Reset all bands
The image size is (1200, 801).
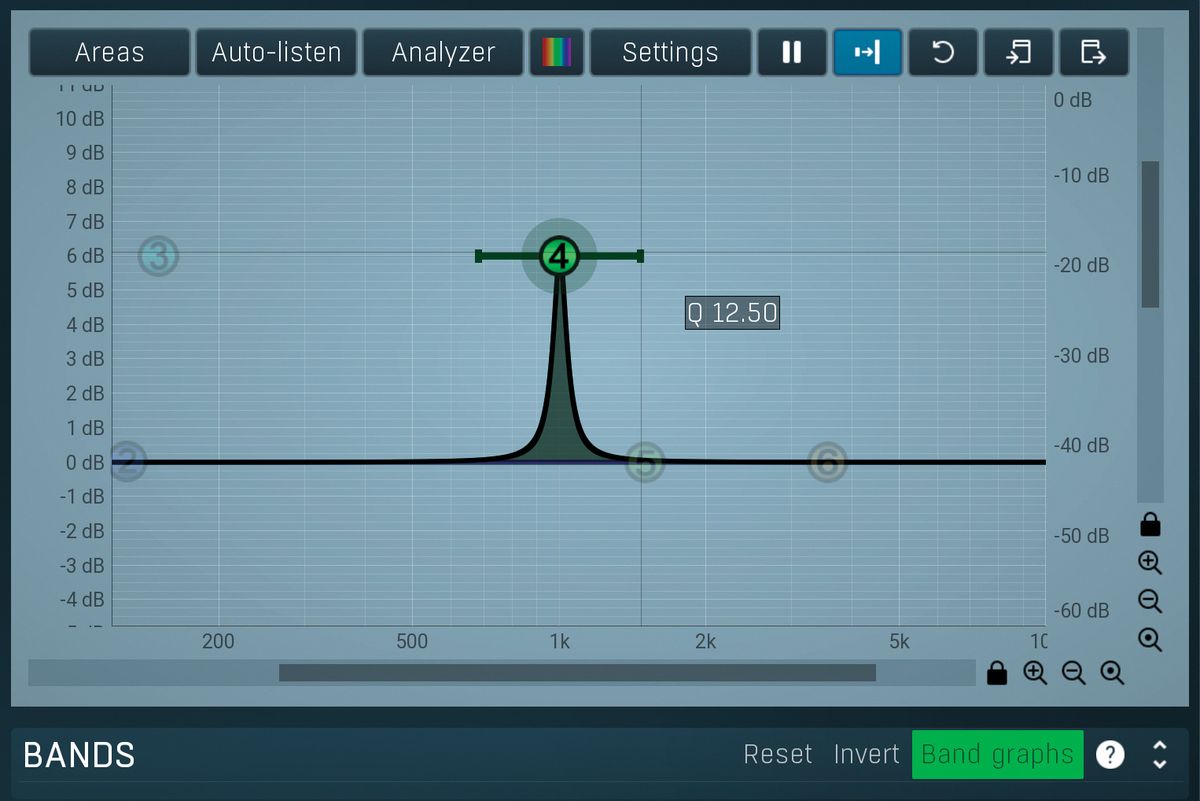click(x=778, y=754)
